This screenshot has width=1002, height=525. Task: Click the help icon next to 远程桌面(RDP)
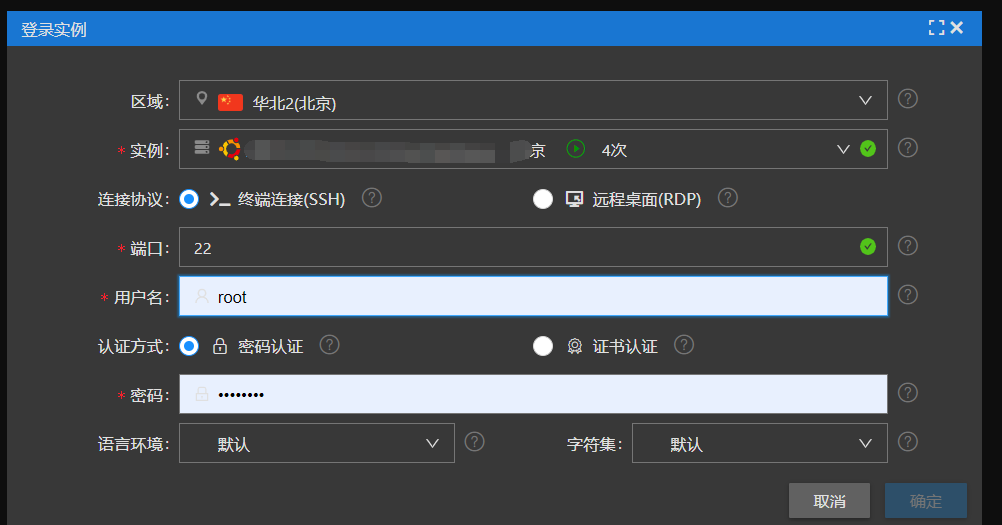pos(727,198)
